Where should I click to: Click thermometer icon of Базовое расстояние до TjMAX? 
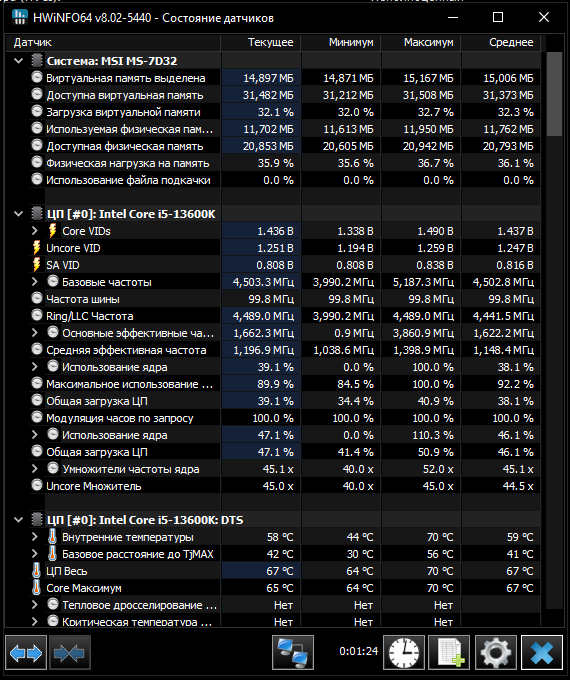coord(52,554)
